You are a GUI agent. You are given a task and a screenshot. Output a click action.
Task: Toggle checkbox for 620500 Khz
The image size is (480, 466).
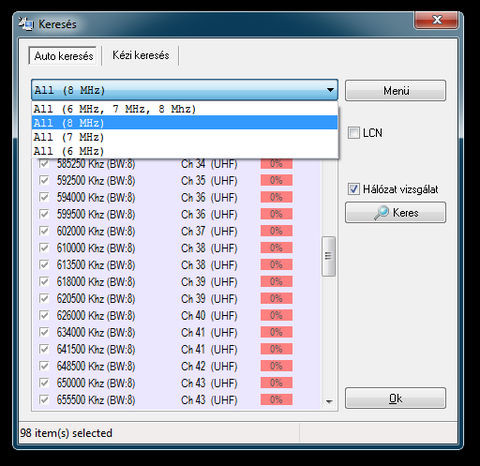[44, 298]
